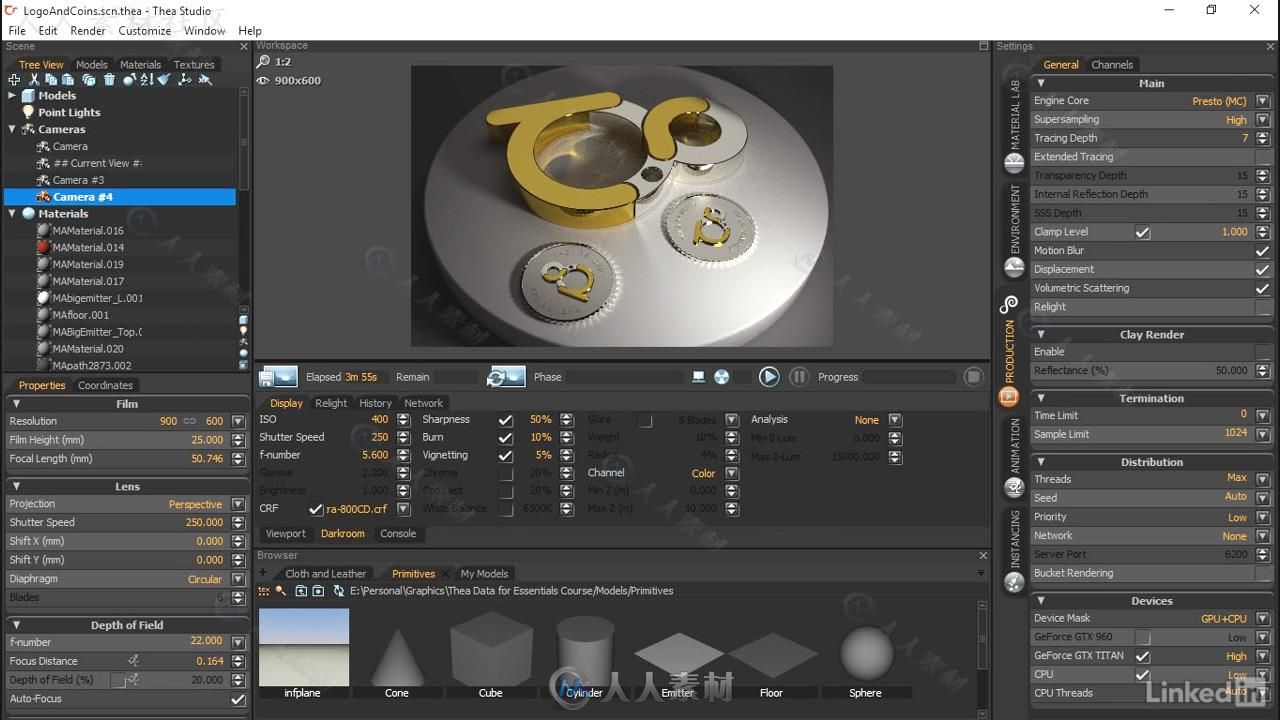
Task: Click the cut scissors icon in Scene panel
Action: click(33, 80)
